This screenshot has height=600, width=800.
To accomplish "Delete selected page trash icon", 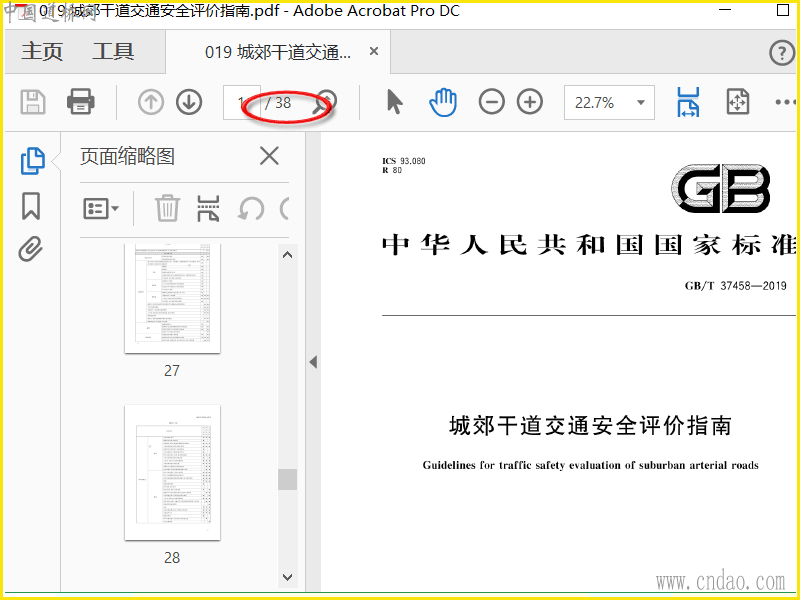I will 167,208.
